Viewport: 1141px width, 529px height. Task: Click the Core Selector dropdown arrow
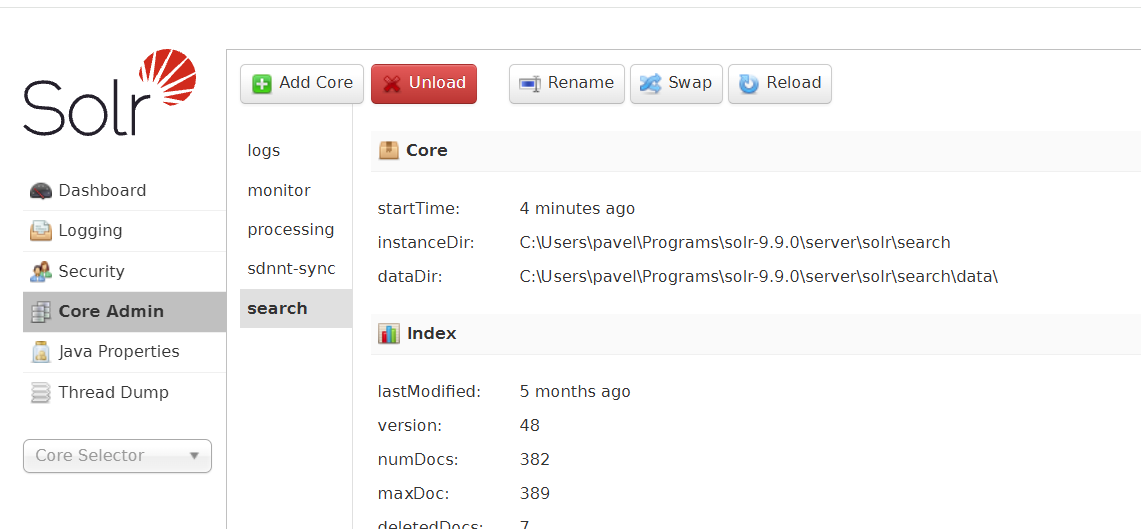coord(194,456)
